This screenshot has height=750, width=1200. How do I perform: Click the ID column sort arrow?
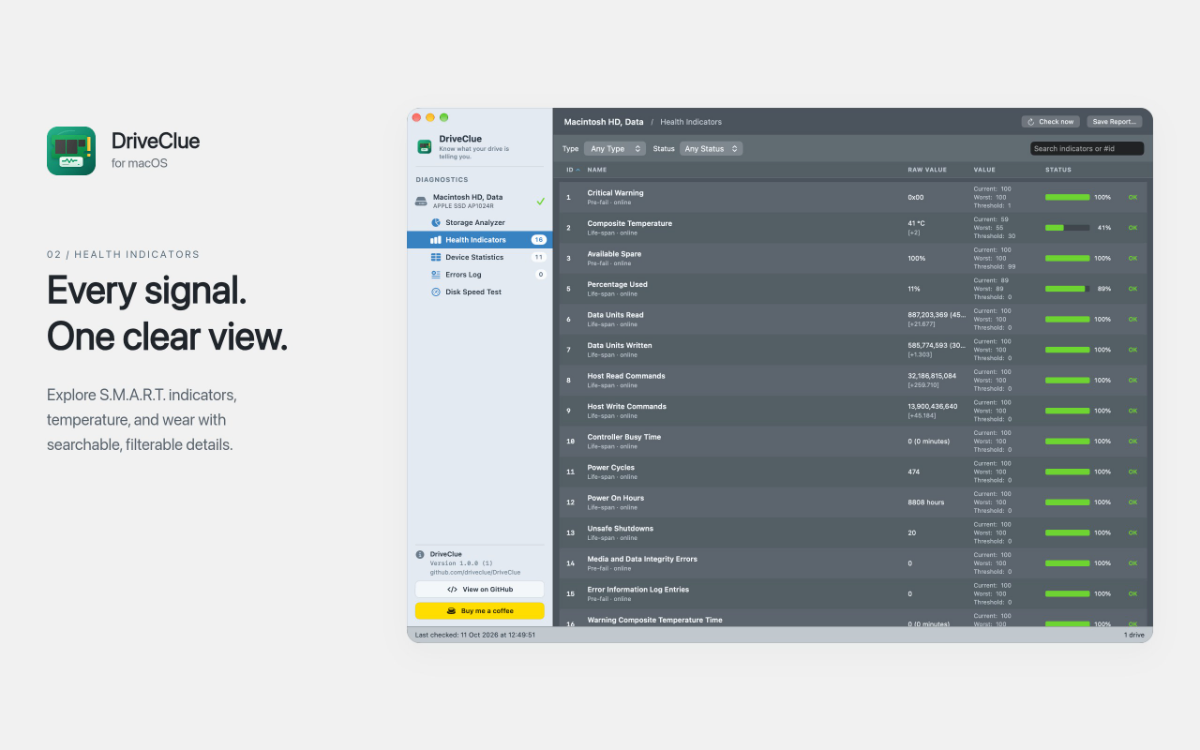577,170
